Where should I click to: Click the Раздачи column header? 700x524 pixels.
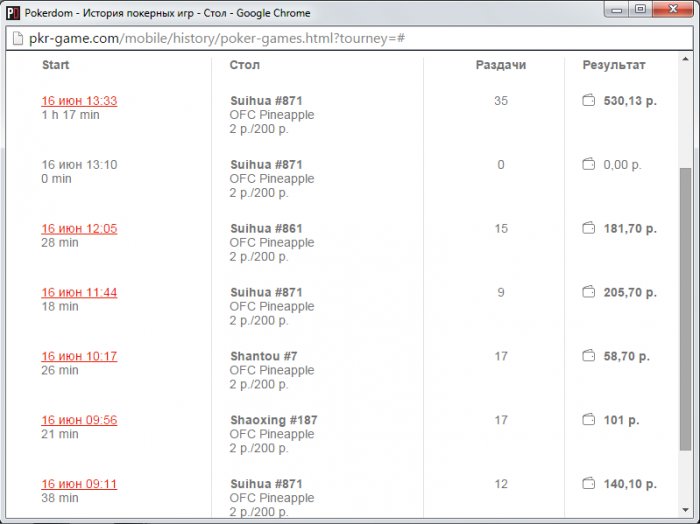(500, 65)
